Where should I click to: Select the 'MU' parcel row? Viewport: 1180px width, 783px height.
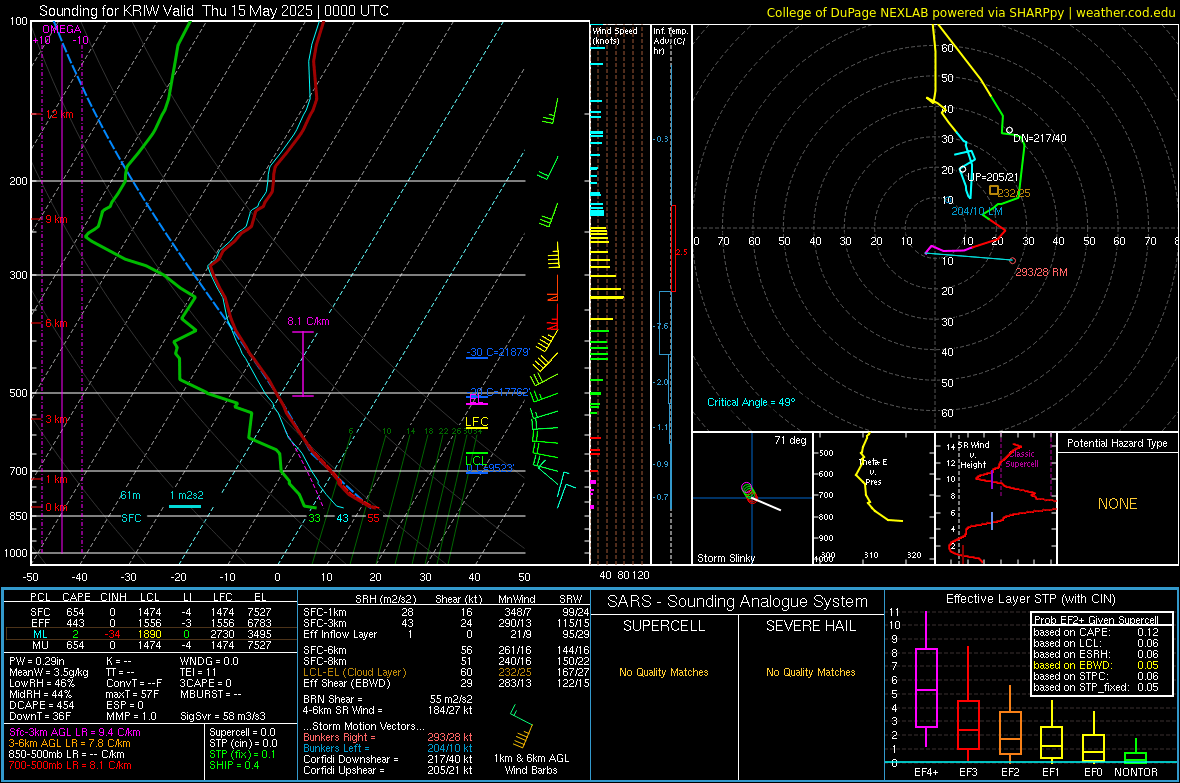151,645
